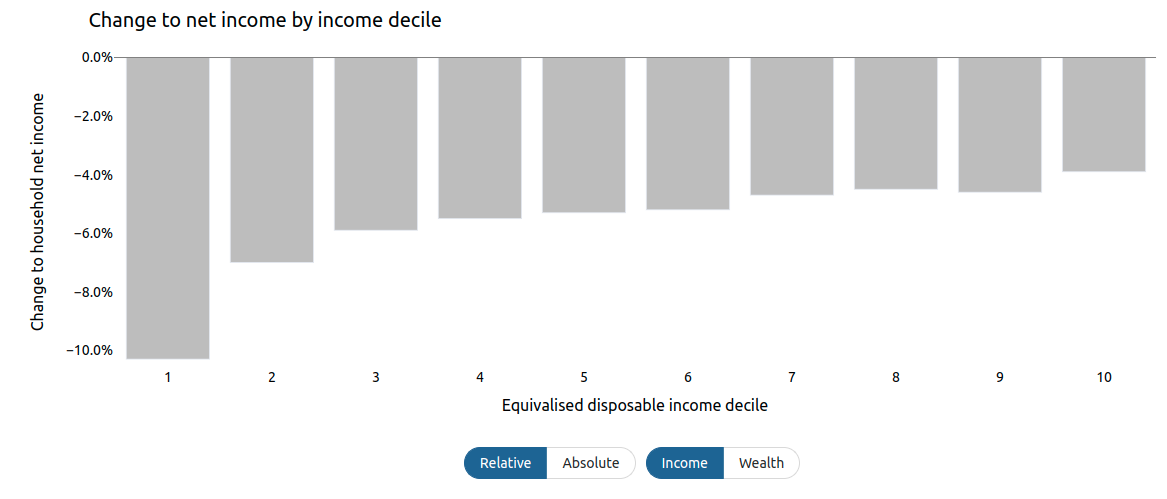Click the bar for decile 6

coord(688,133)
